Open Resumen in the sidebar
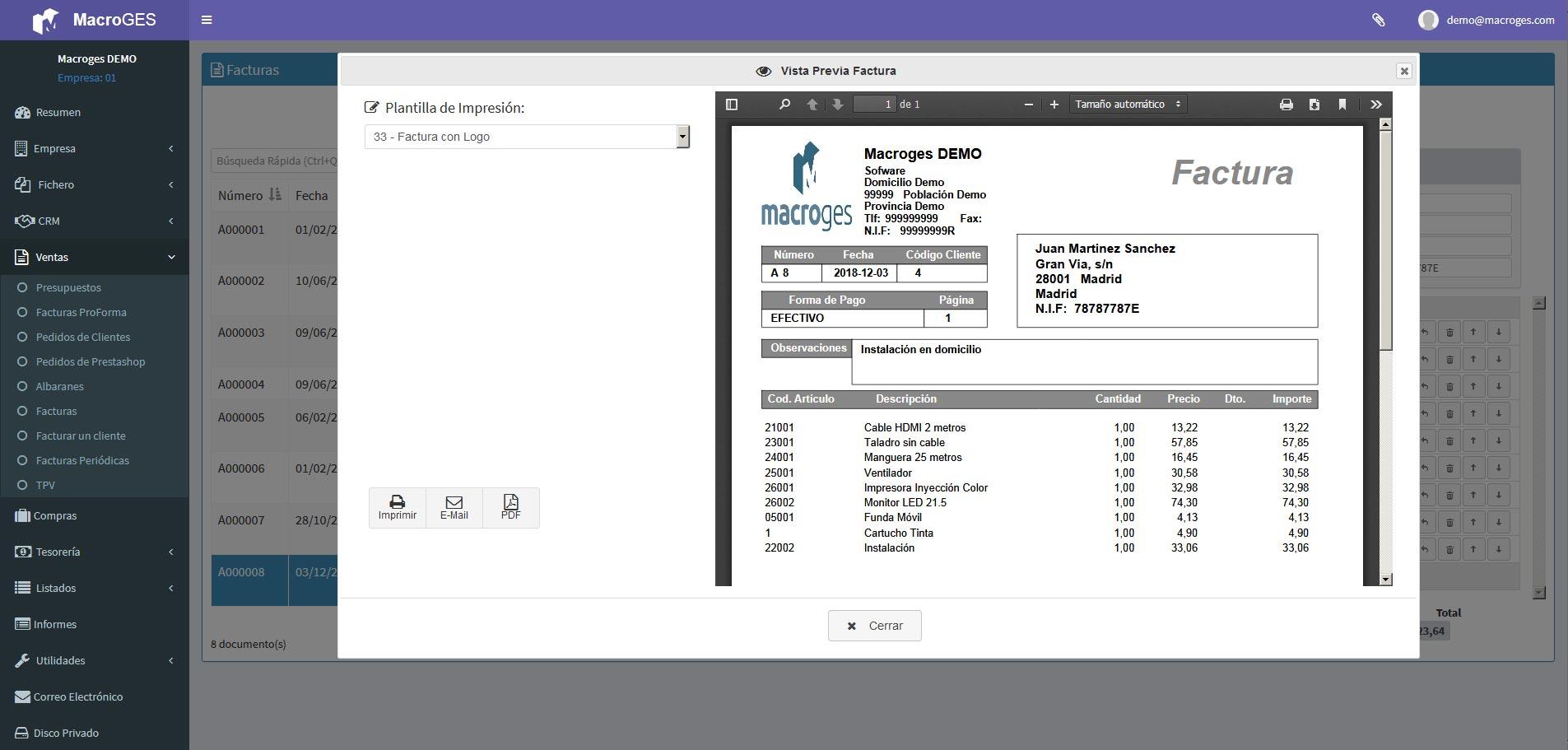Viewport: 1568px width, 750px height. tap(95, 112)
